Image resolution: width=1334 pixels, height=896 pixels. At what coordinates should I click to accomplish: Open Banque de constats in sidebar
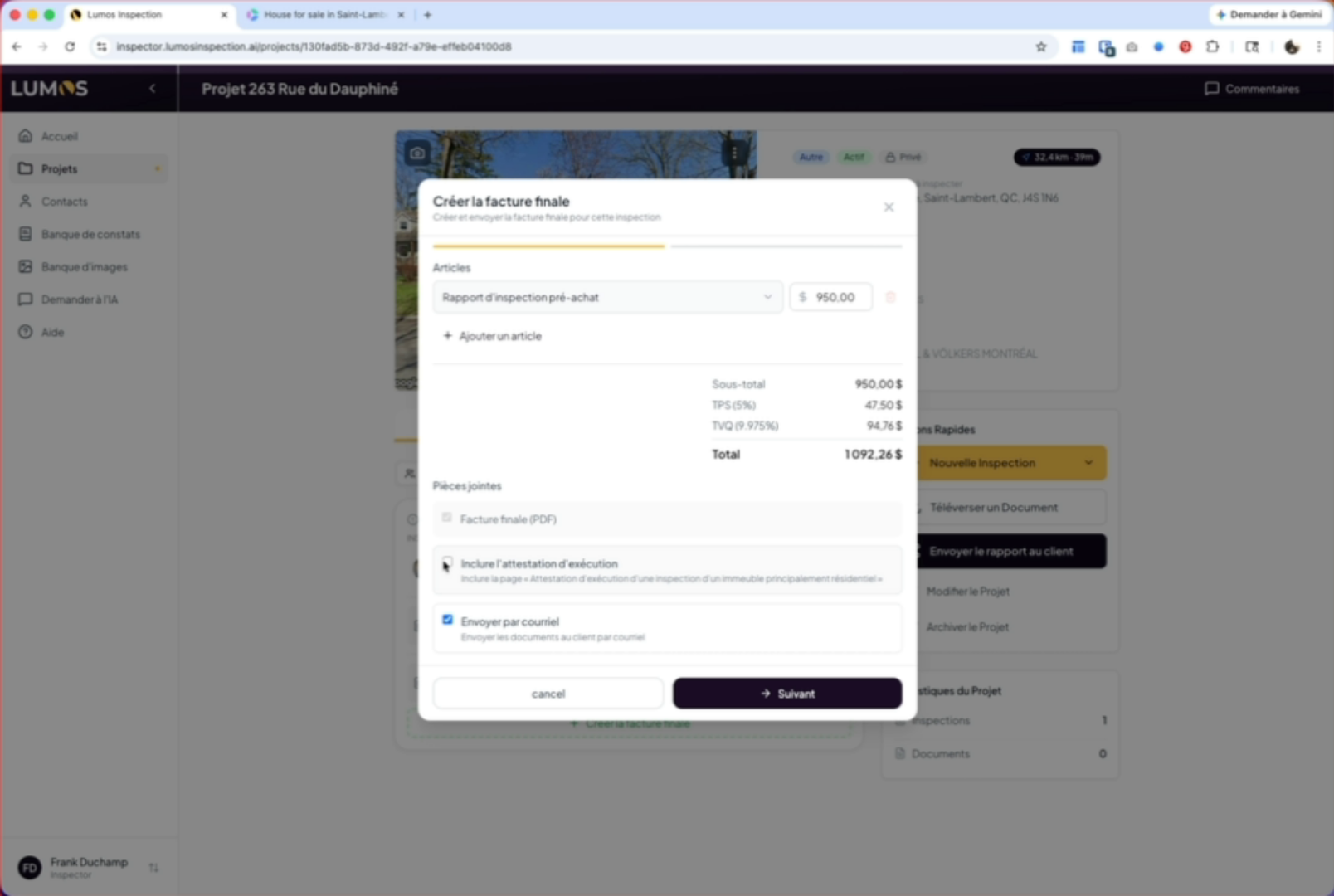pyautogui.click(x=90, y=234)
